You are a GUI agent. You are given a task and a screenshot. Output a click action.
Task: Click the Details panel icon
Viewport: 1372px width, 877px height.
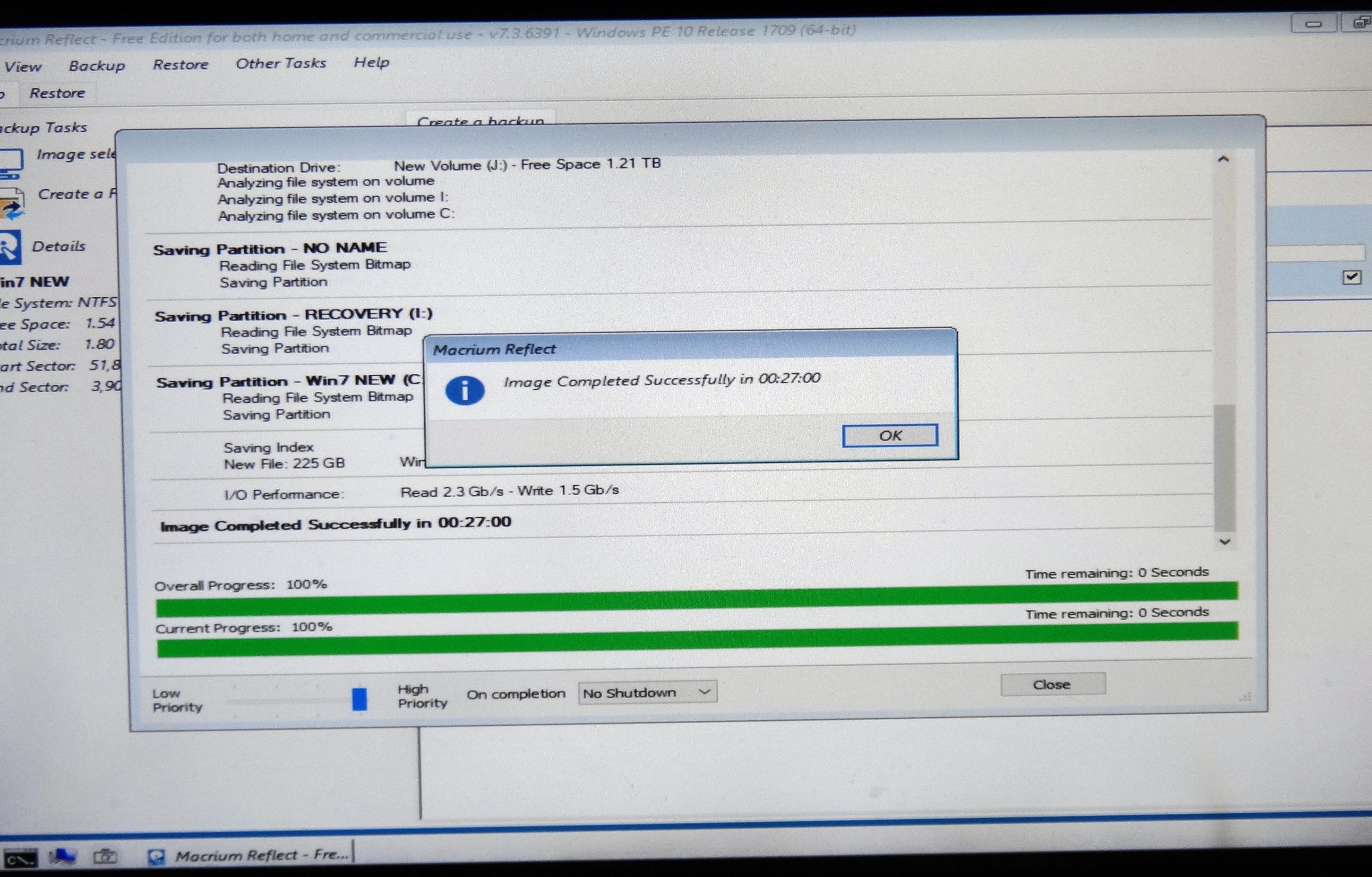click(10, 248)
